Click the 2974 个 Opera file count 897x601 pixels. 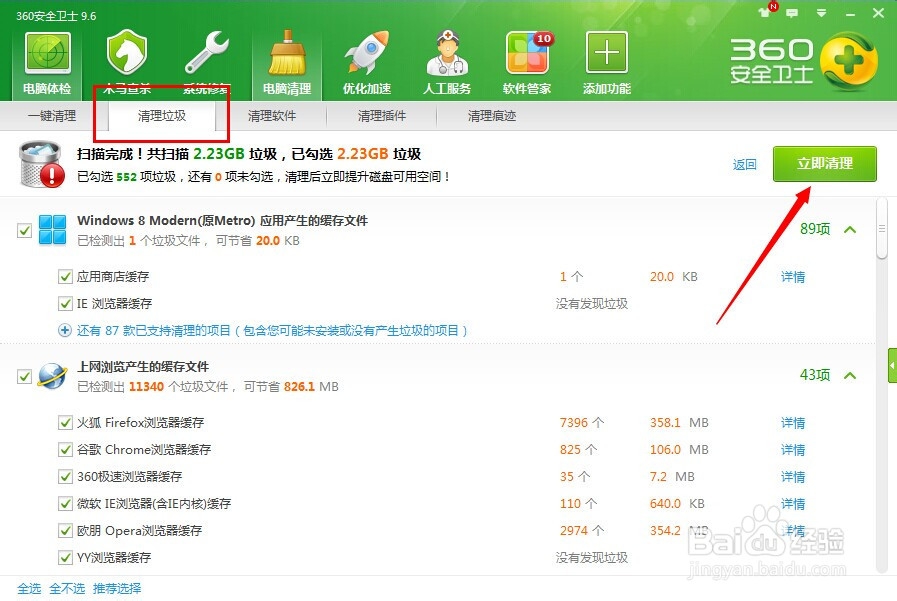point(582,531)
